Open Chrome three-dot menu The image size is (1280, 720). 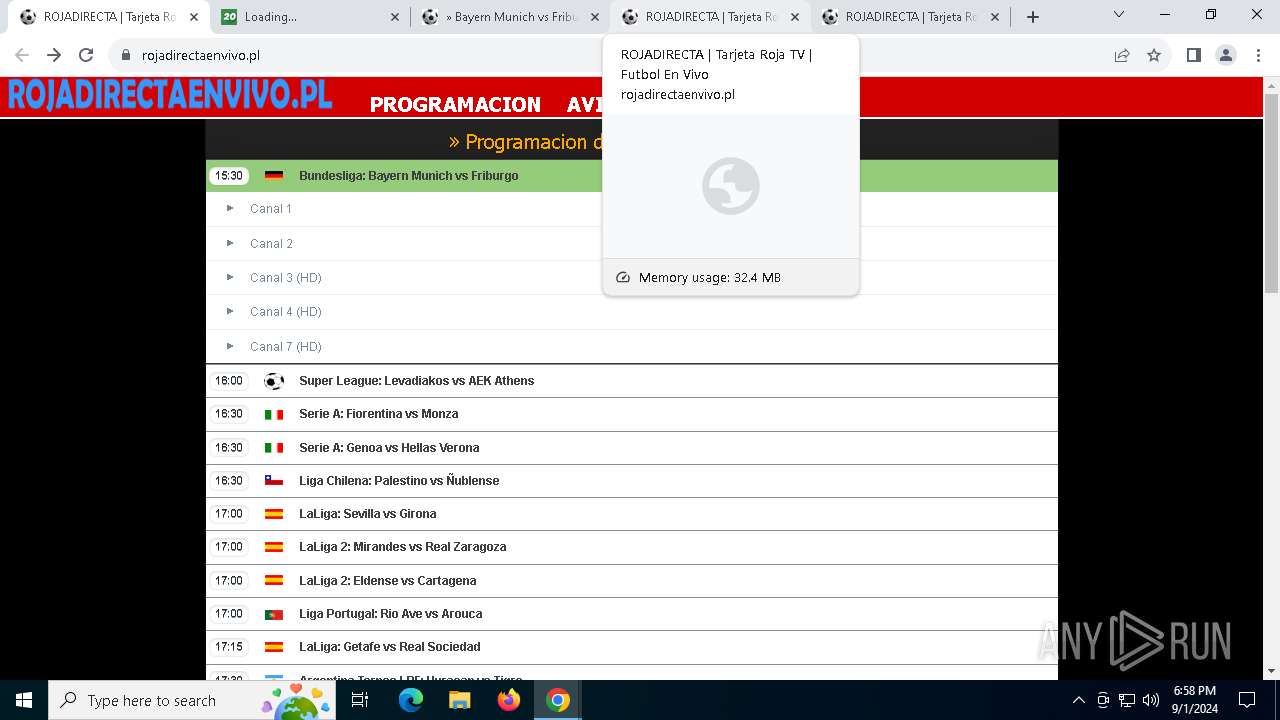(1258, 55)
